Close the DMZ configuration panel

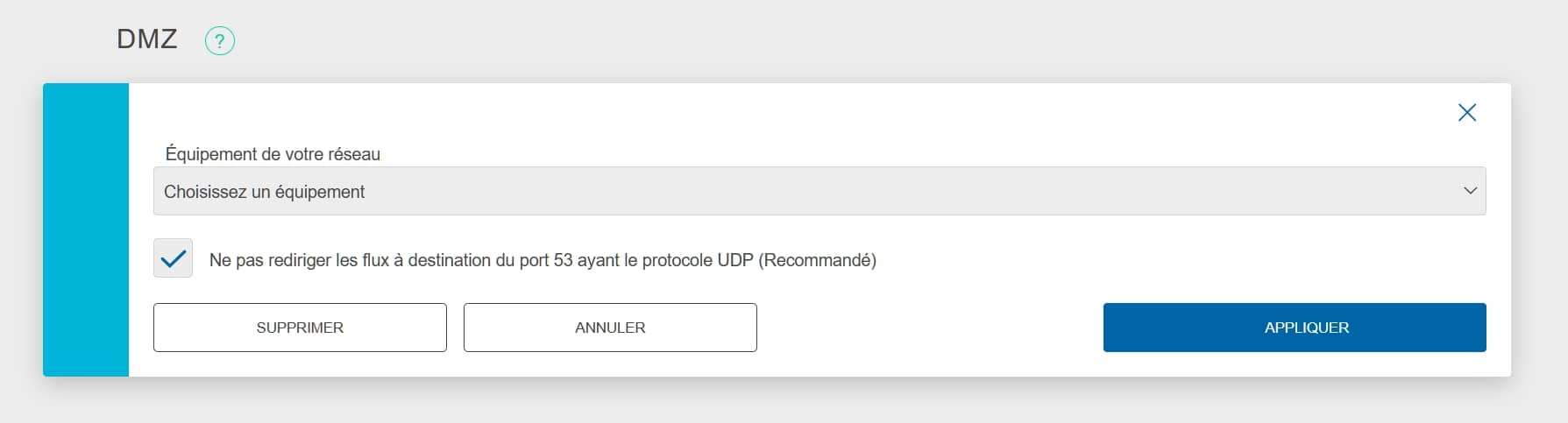point(1466,112)
